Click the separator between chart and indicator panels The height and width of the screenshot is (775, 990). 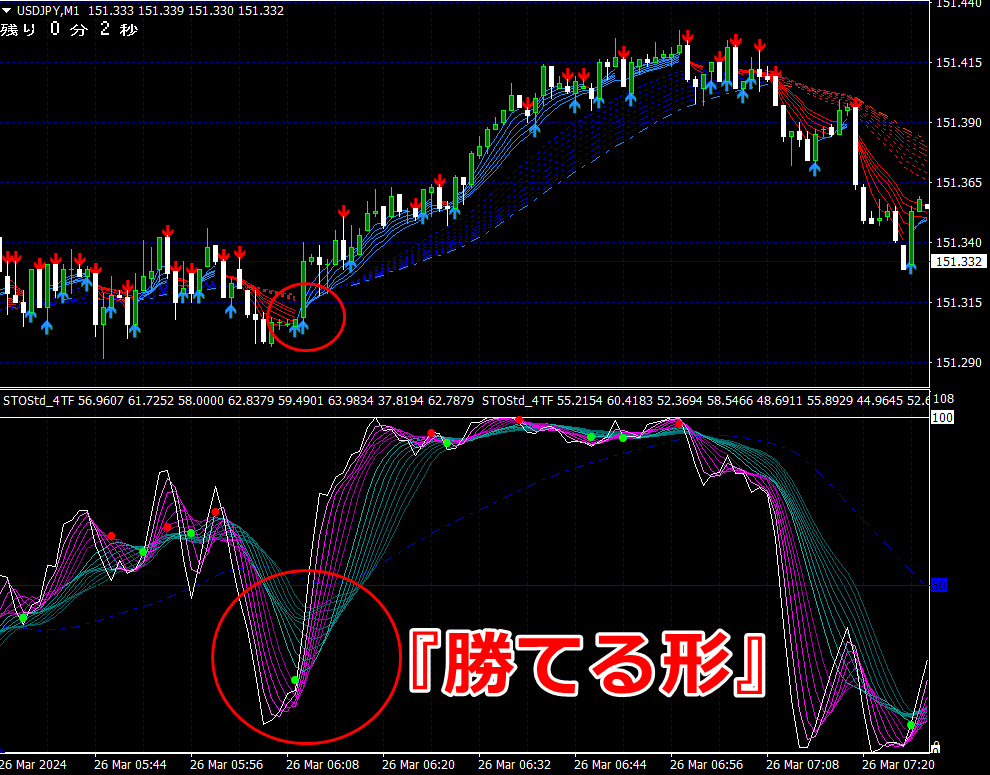click(x=464, y=388)
